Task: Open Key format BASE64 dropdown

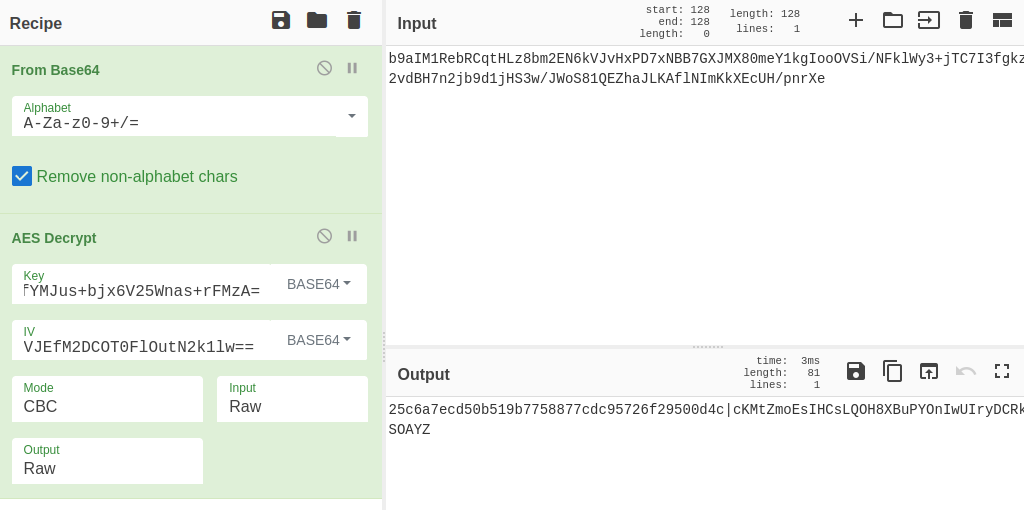Action: 319,284
